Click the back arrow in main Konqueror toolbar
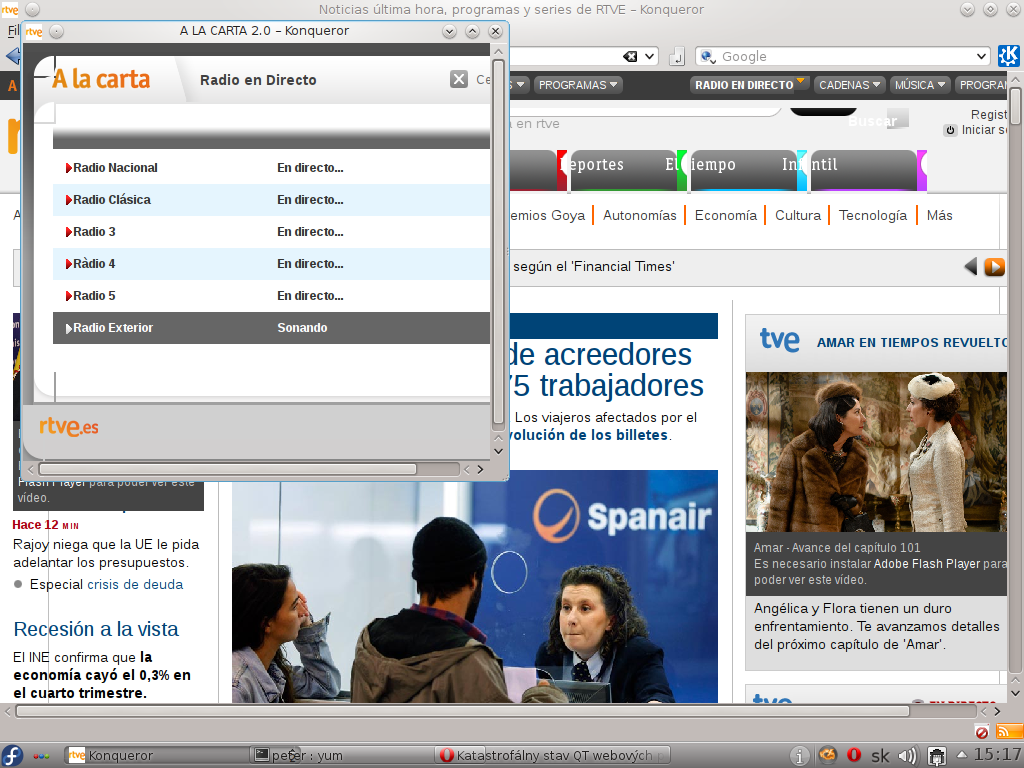1024x768 pixels. [x=12, y=56]
